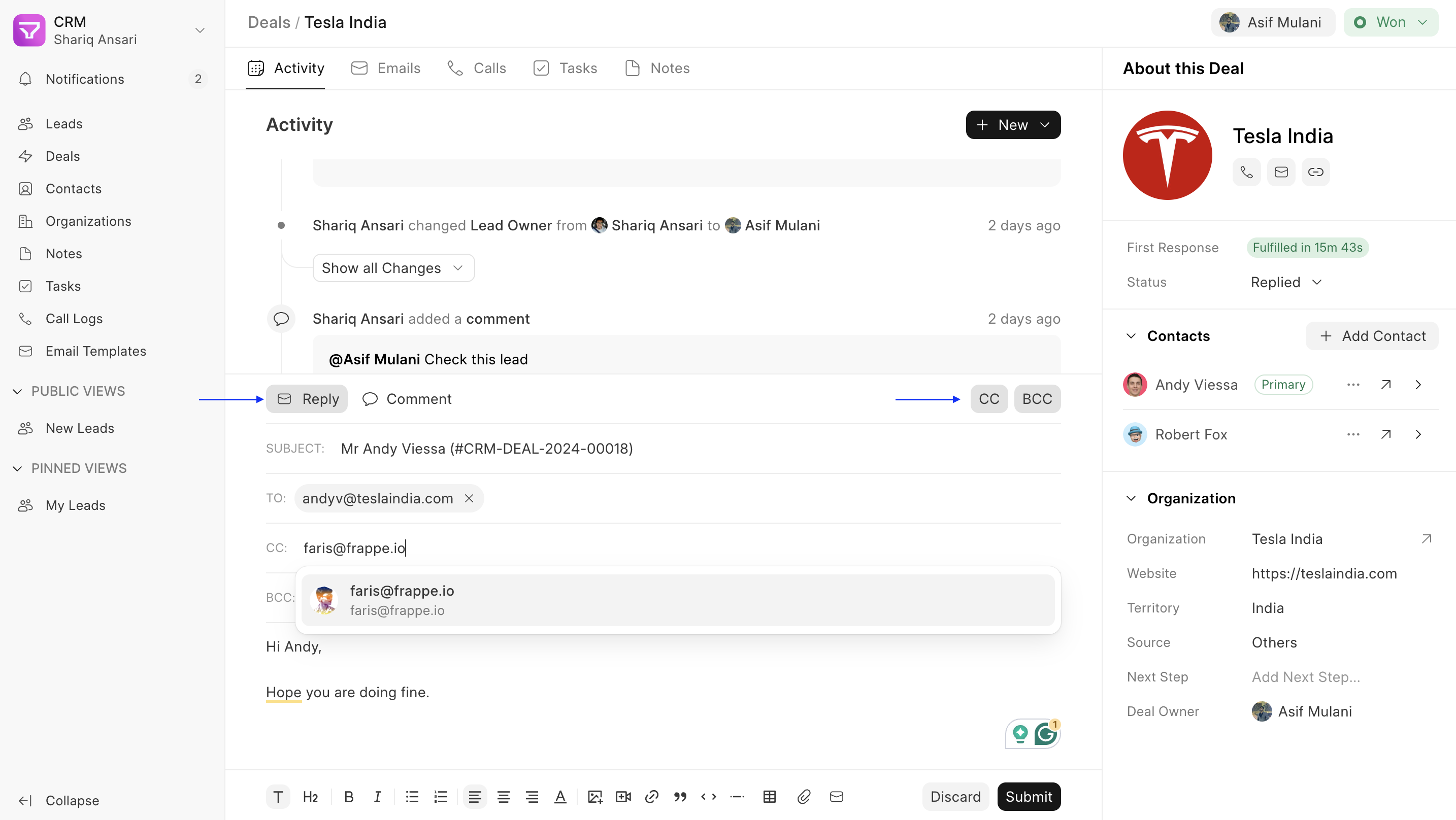Screen dimensions: 1456x820
Task: Toggle italic formatting in the editor
Action: (x=377, y=797)
